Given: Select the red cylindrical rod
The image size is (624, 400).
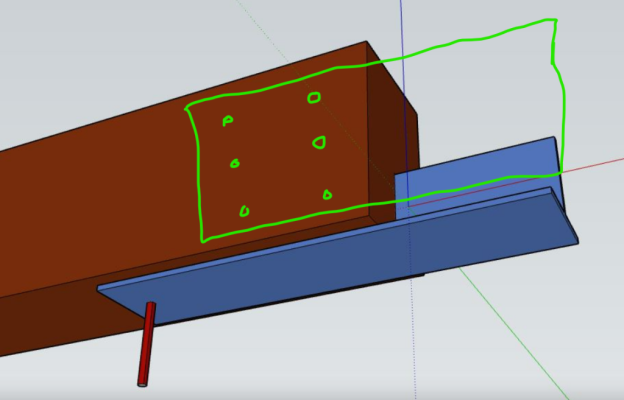Looking at the screenshot, I should tap(146, 344).
